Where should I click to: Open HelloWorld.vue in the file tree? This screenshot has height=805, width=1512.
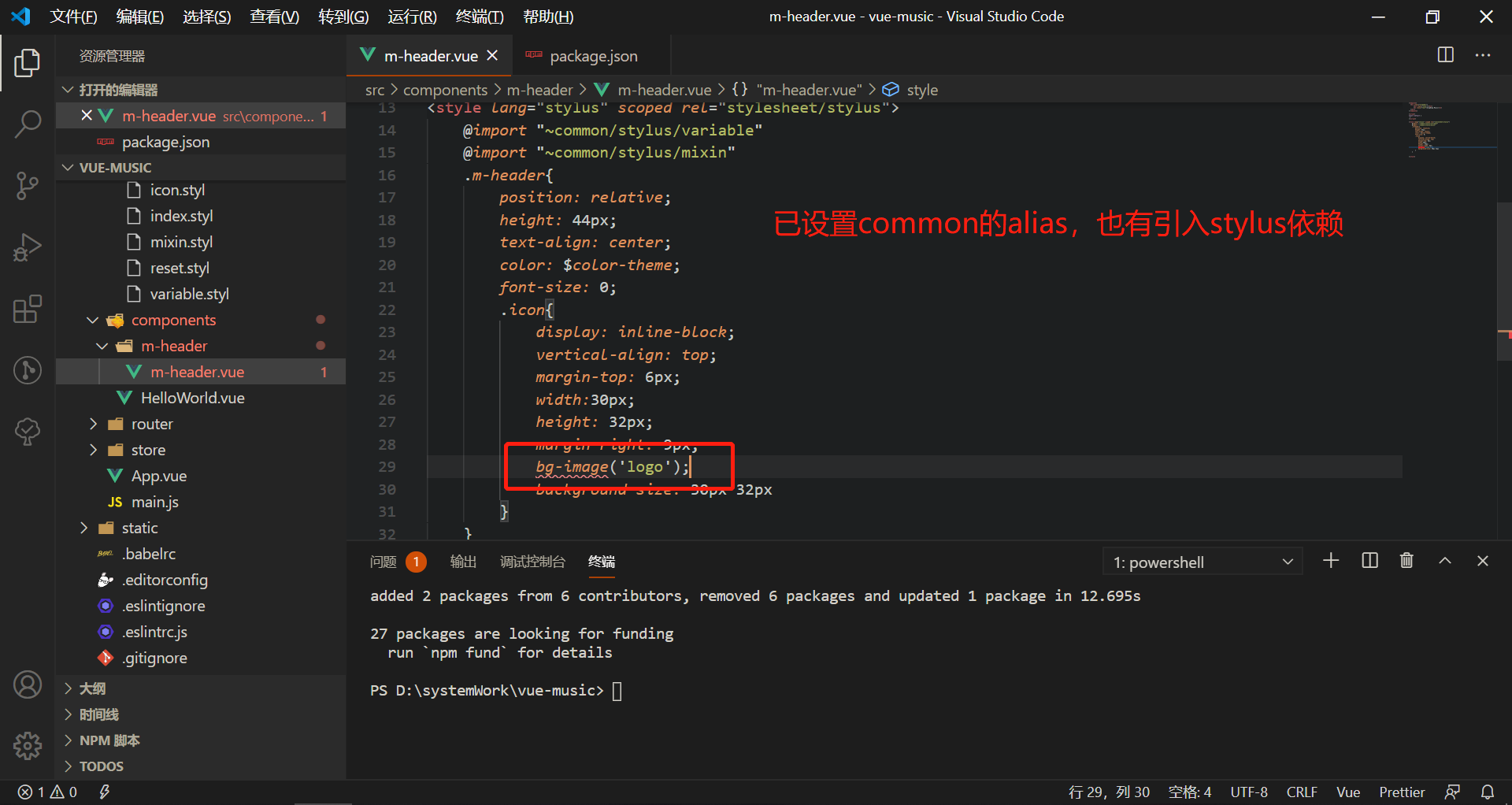pos(192,398)
